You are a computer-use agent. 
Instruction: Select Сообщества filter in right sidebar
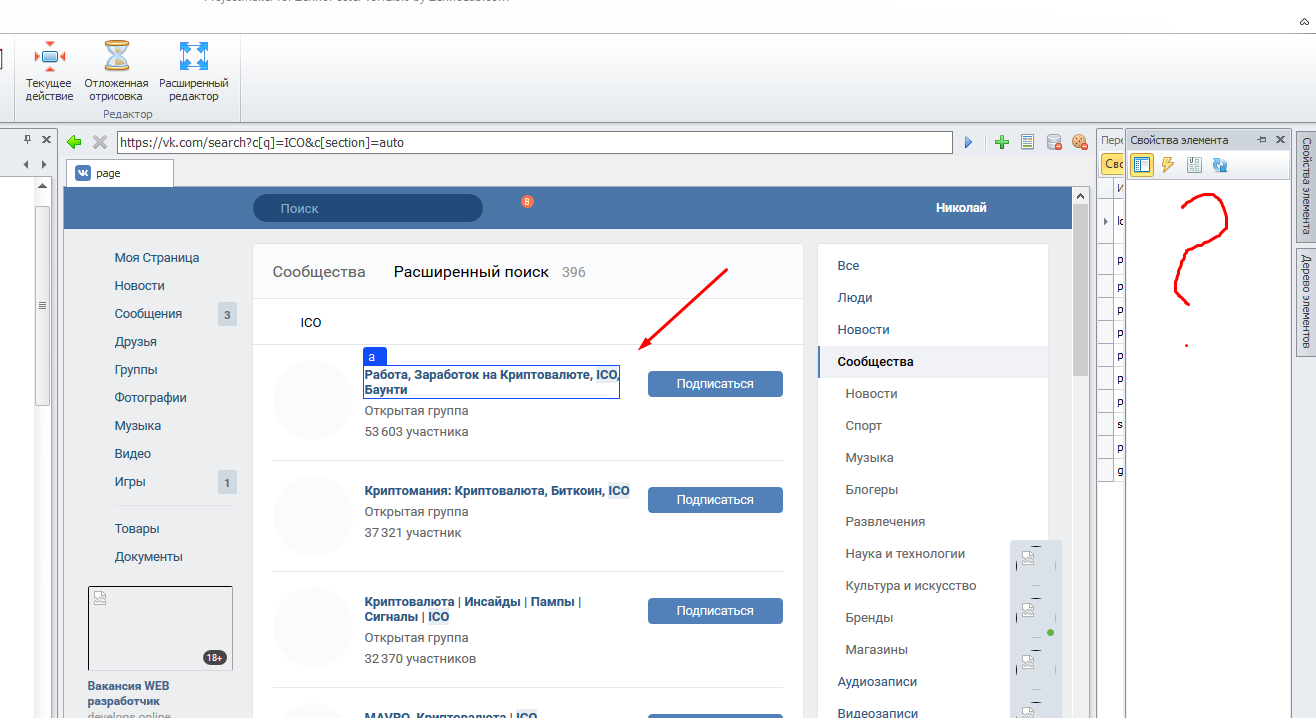point(933,361)
